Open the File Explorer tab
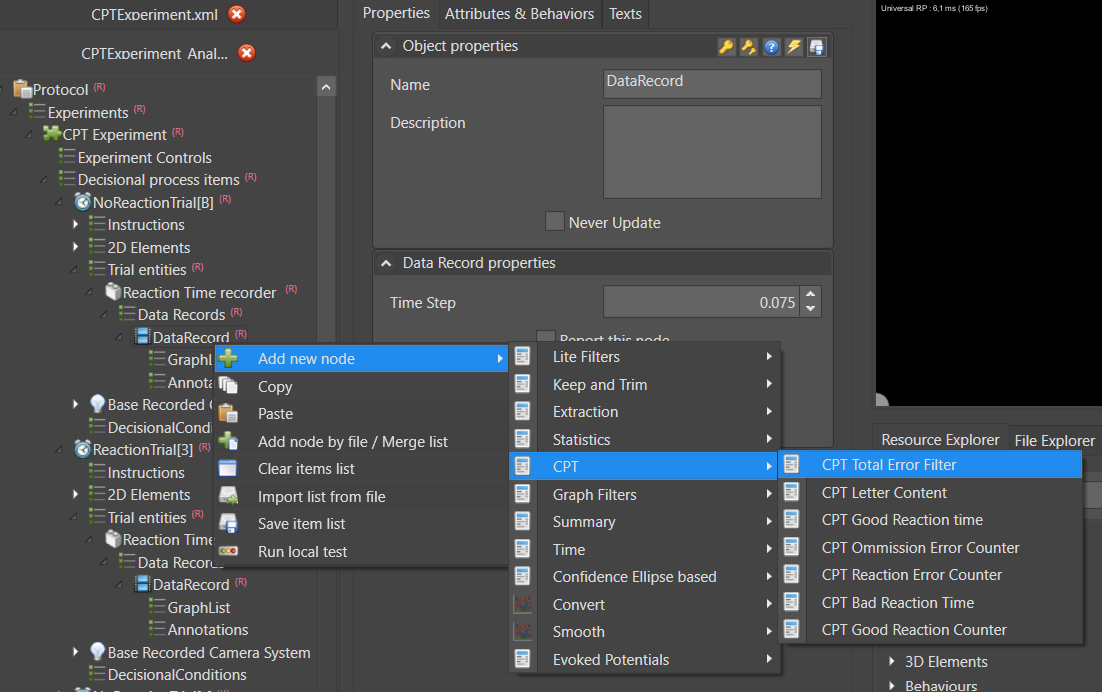1102x692 pixels. pyautogui.click(x=1054, y=440)
